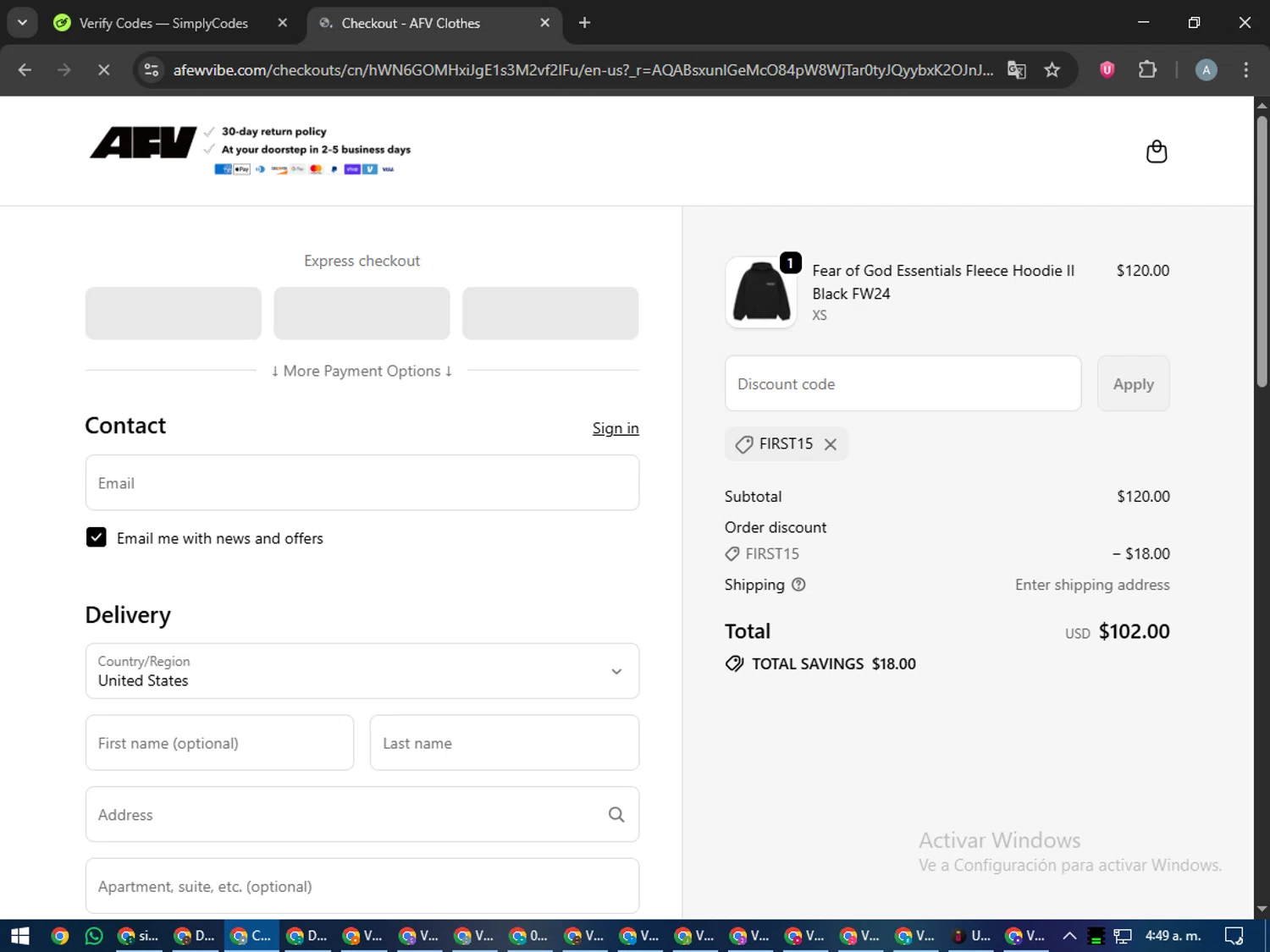Click the taskbar clock showing 4:49 a. m.
The image size is (1270, 952).
pyautogui.click(x=1173, y=936)
